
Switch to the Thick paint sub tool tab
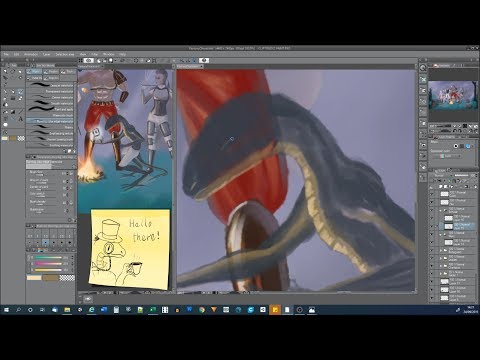click(68, 72)
